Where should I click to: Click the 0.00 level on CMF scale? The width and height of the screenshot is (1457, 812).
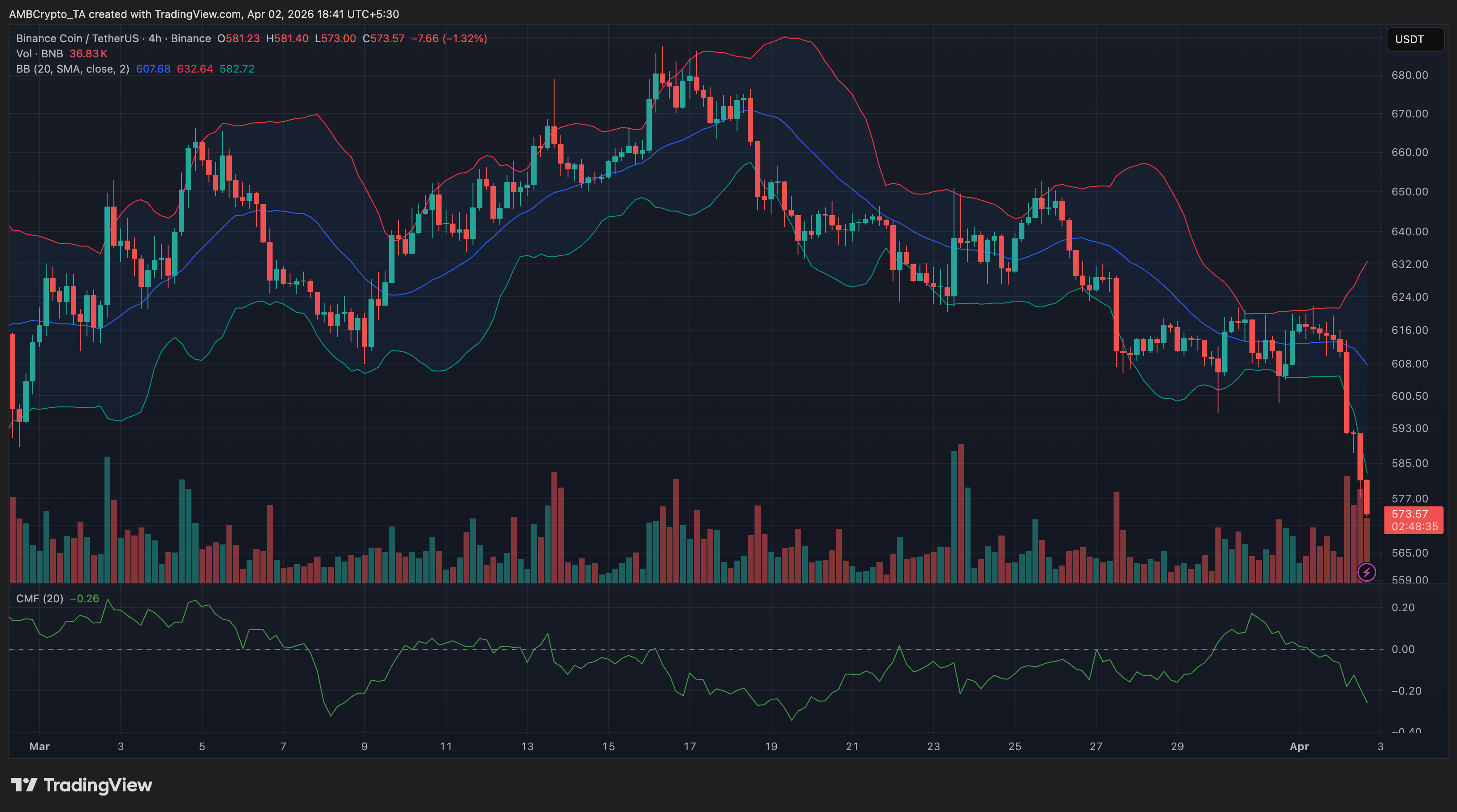coord(1403,649)
